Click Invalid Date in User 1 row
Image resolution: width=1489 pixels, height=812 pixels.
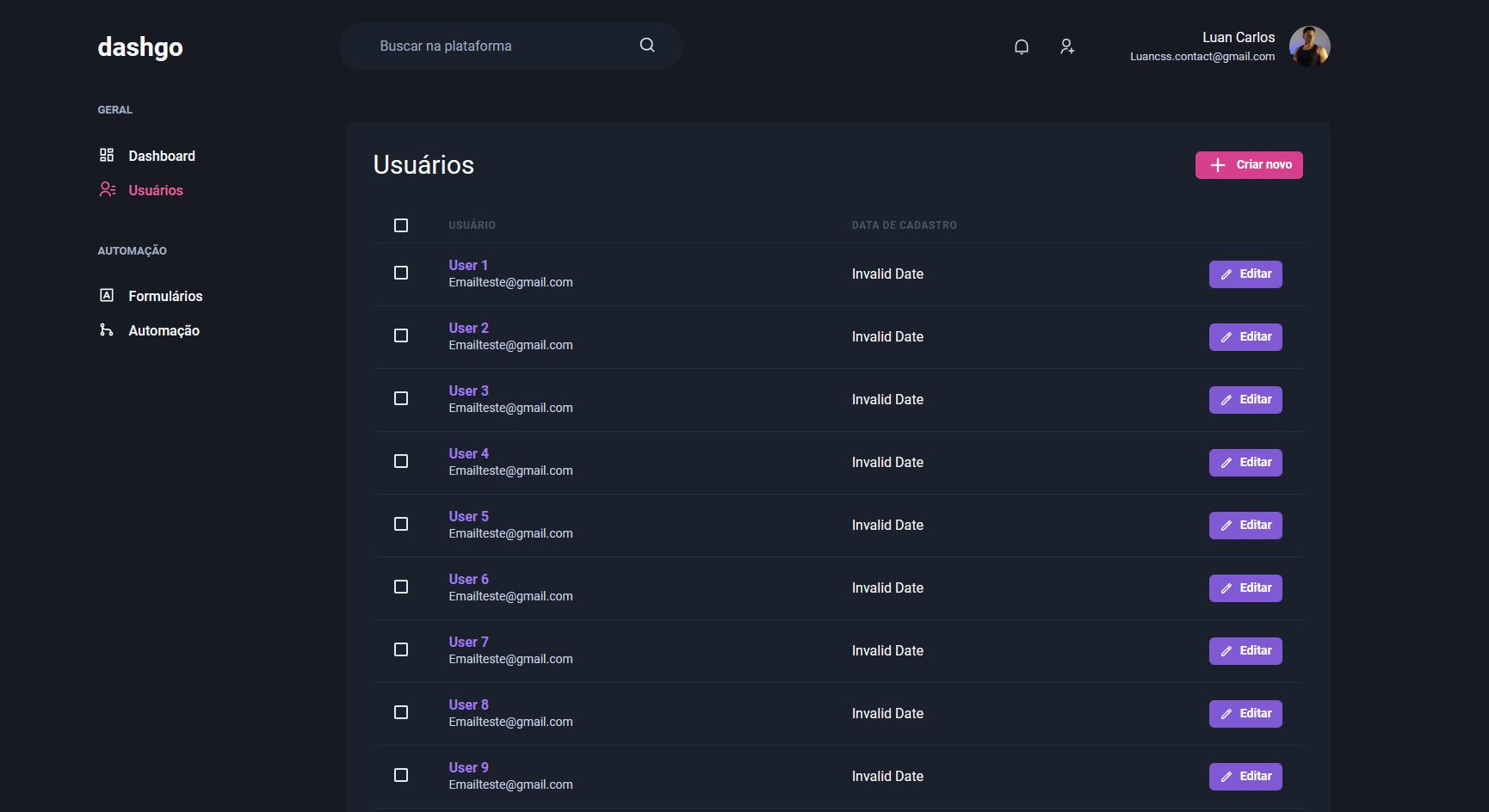[887, 274]
